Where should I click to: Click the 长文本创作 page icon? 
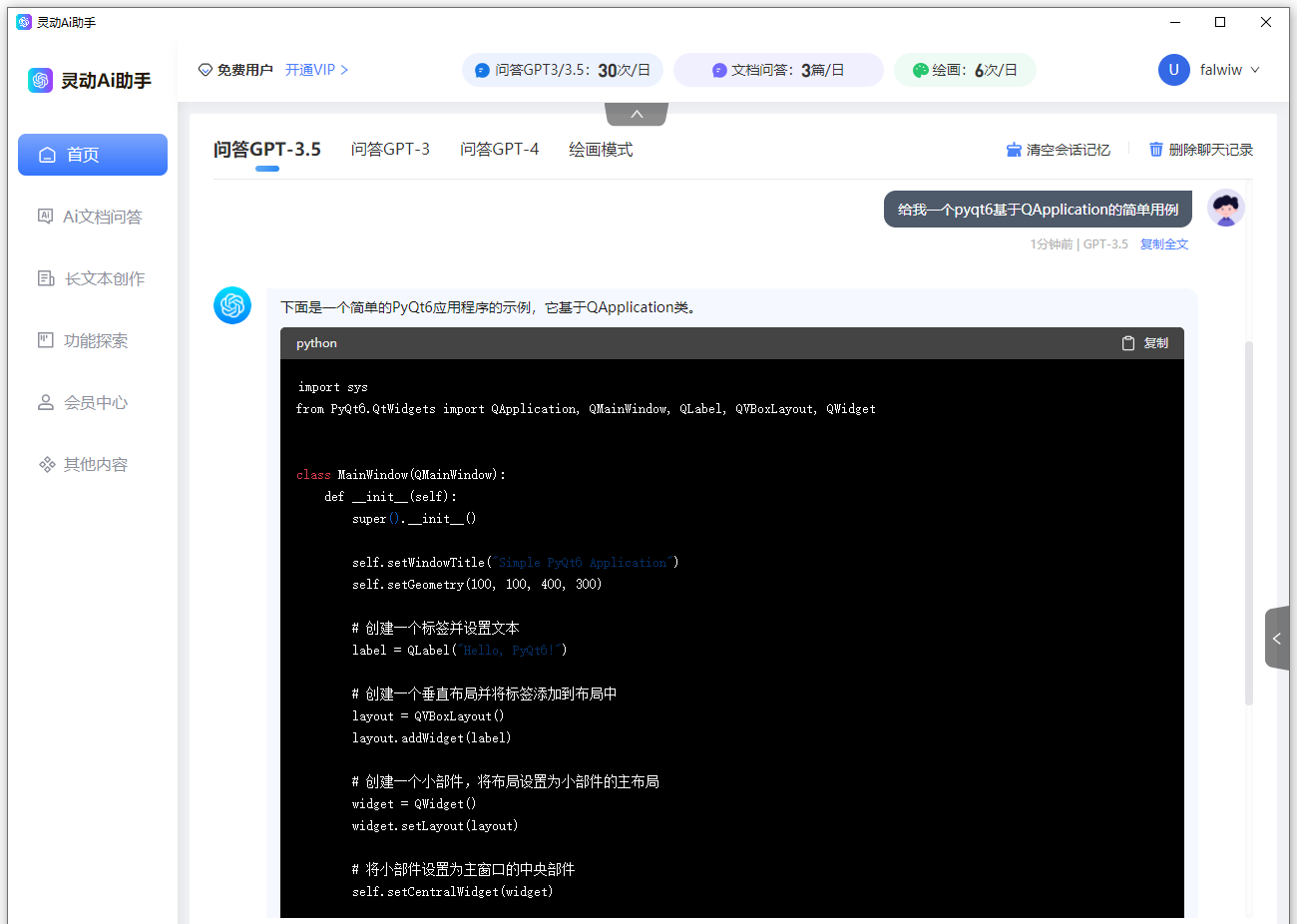click(x=46, y=278)
